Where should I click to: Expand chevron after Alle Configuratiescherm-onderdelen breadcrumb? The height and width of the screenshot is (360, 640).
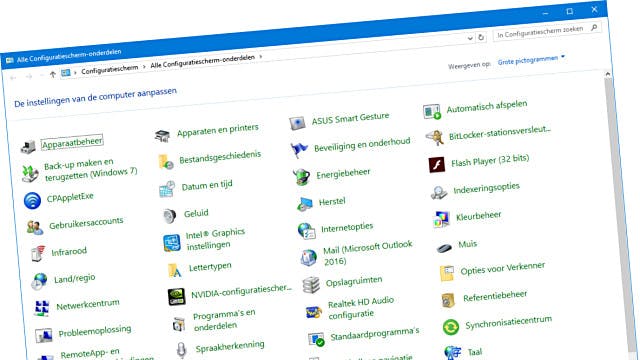[260, 57]
